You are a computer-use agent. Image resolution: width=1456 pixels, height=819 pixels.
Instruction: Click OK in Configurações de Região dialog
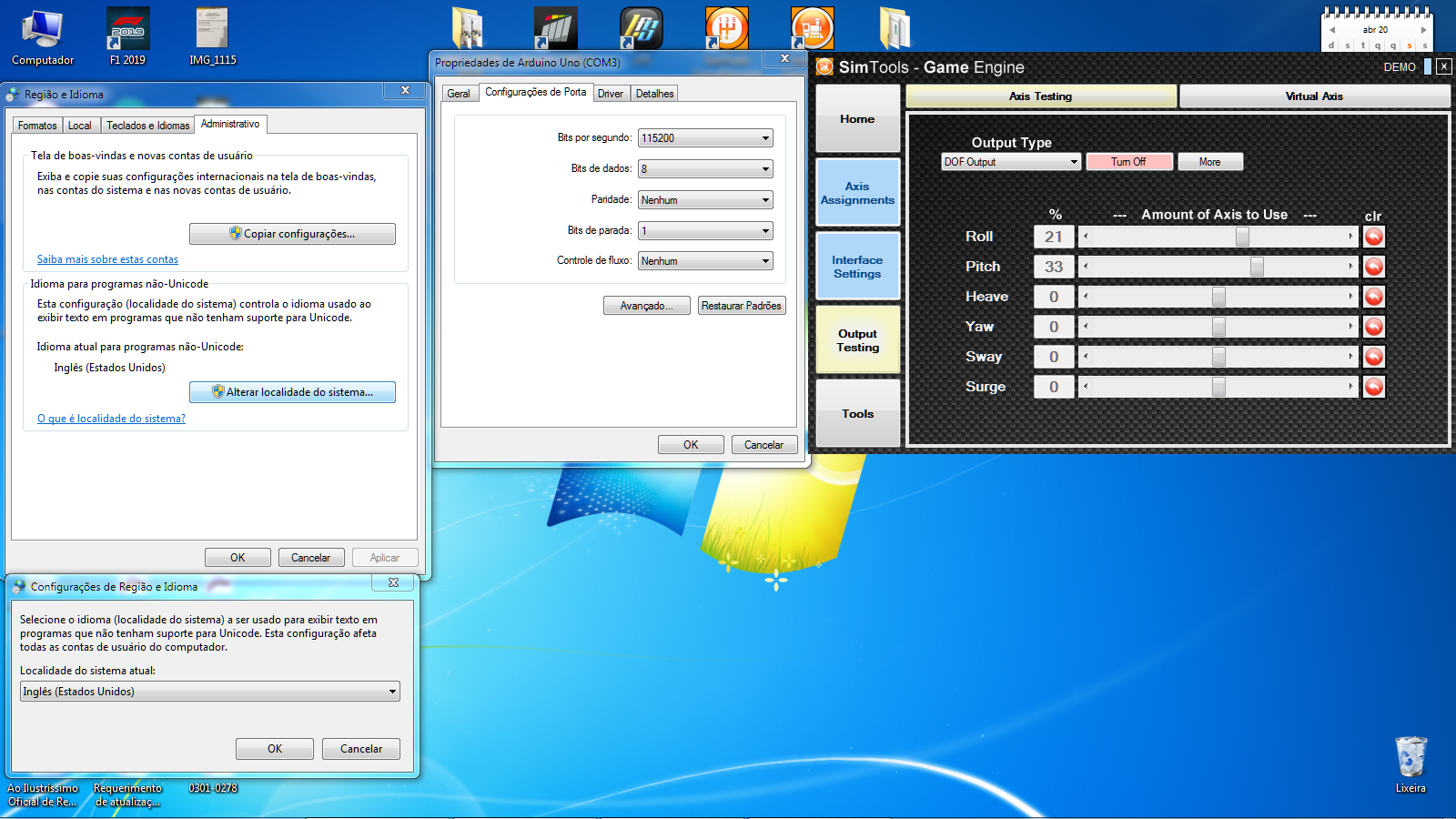point(275,749)
